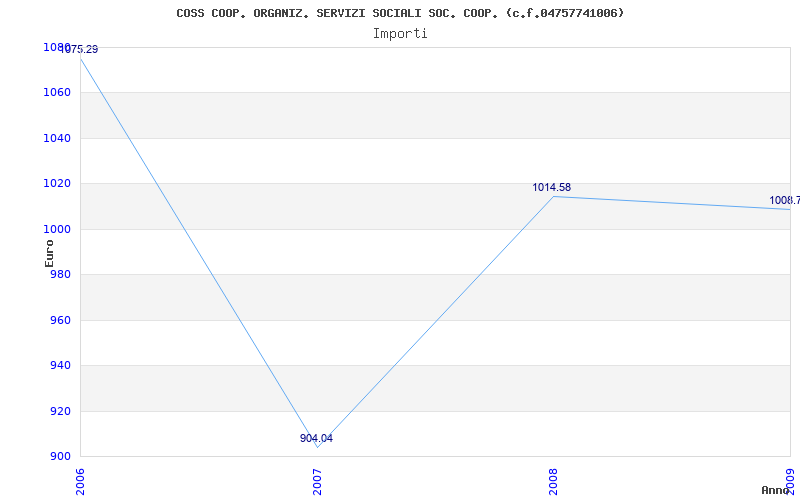Click the 2007 x-axis label
This screenshot has width=800, height=500.
point(317,482)
